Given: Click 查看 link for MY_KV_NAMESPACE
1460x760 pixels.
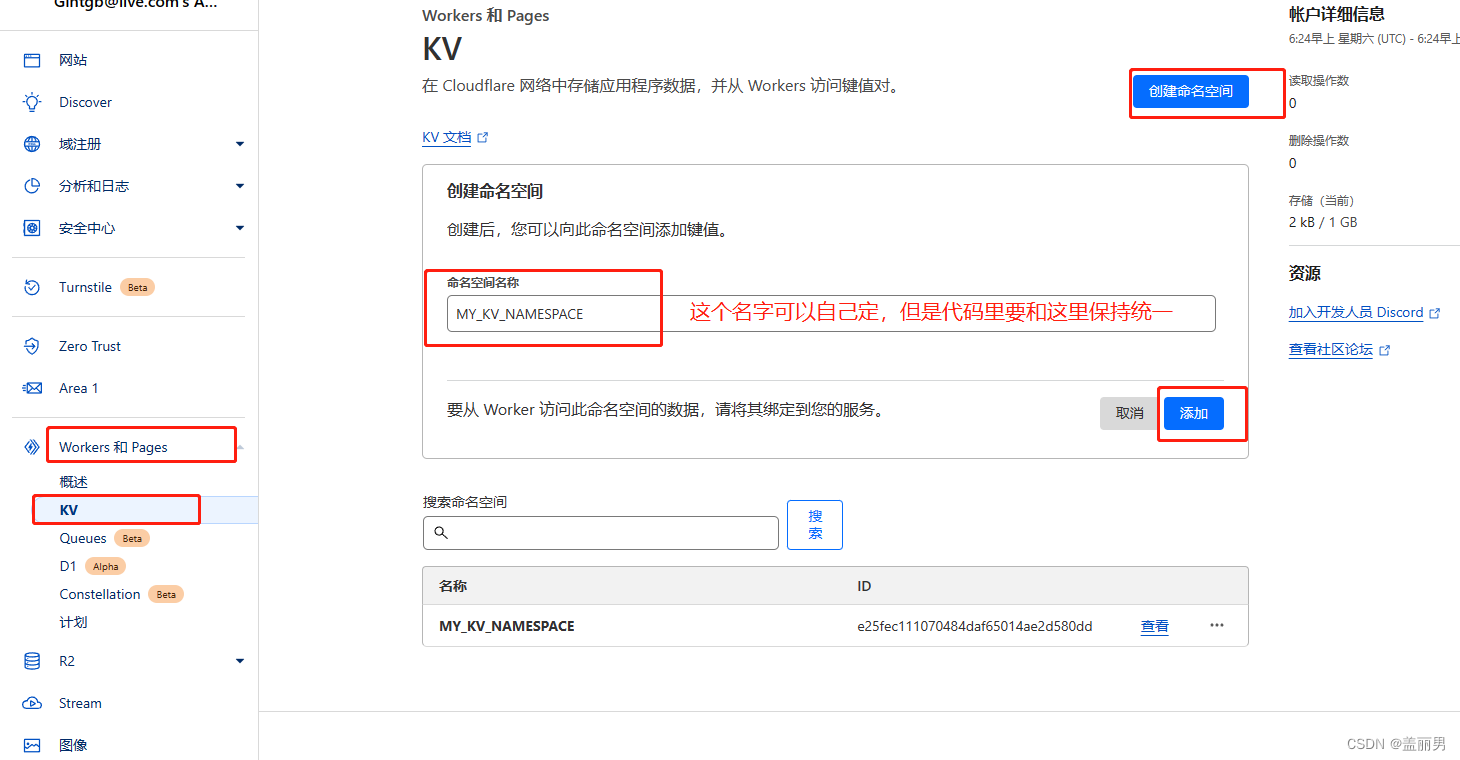Looking at the screenshot, I should tap(1155, 626).
